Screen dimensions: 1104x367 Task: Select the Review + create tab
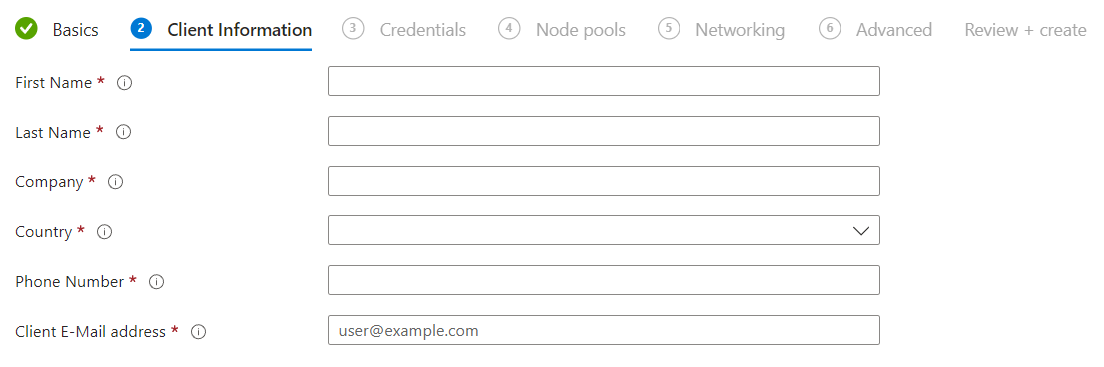click(x=1025, y=30)
